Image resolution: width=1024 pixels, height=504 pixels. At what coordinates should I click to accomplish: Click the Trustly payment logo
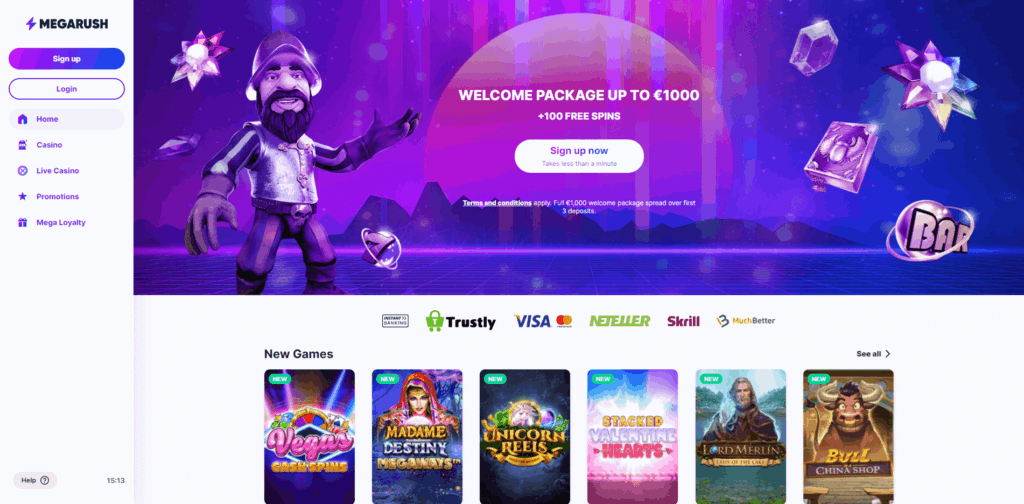click(x=460, y=321)
